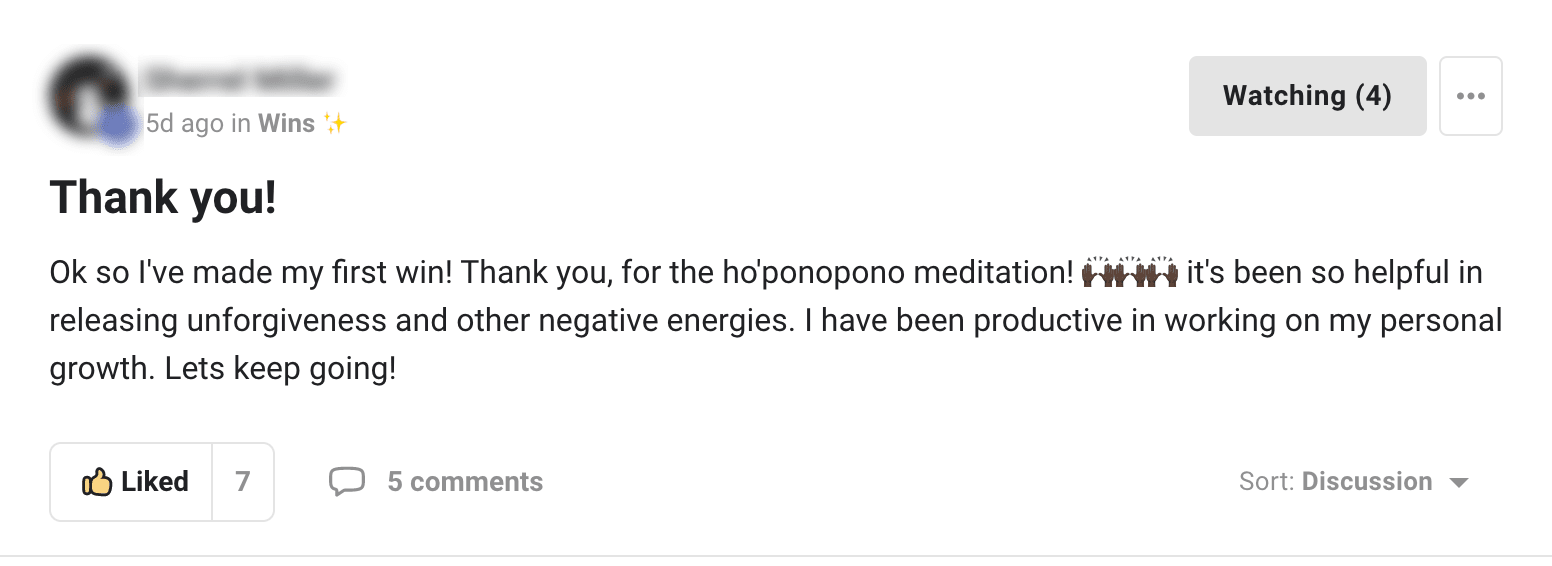This screenshot has width=1552, height=566.
Task: Click the post author's profile avatar
Action: click(88, 96)
